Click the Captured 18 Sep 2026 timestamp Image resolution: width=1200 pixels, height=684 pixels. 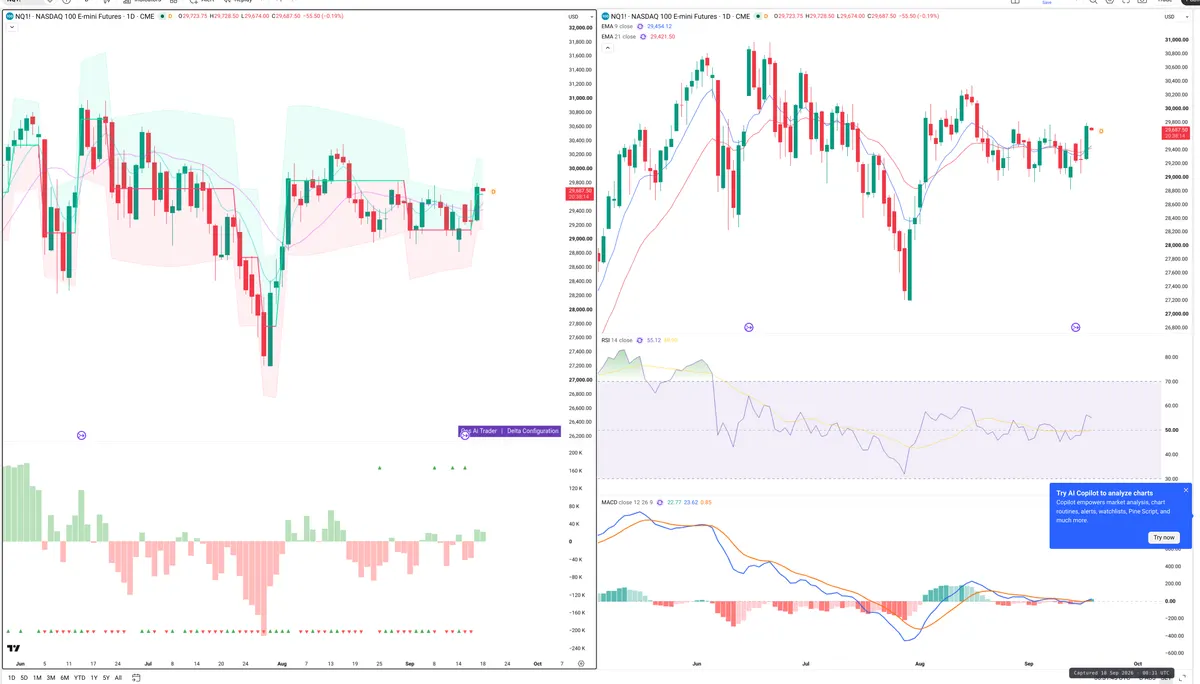tap(1121, 673)
